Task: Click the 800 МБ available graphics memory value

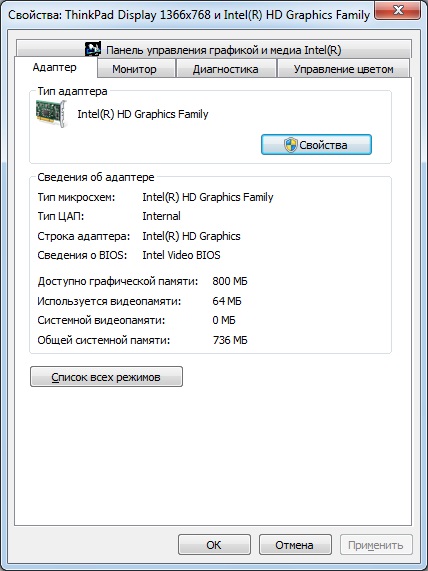Action: [230, 281]
